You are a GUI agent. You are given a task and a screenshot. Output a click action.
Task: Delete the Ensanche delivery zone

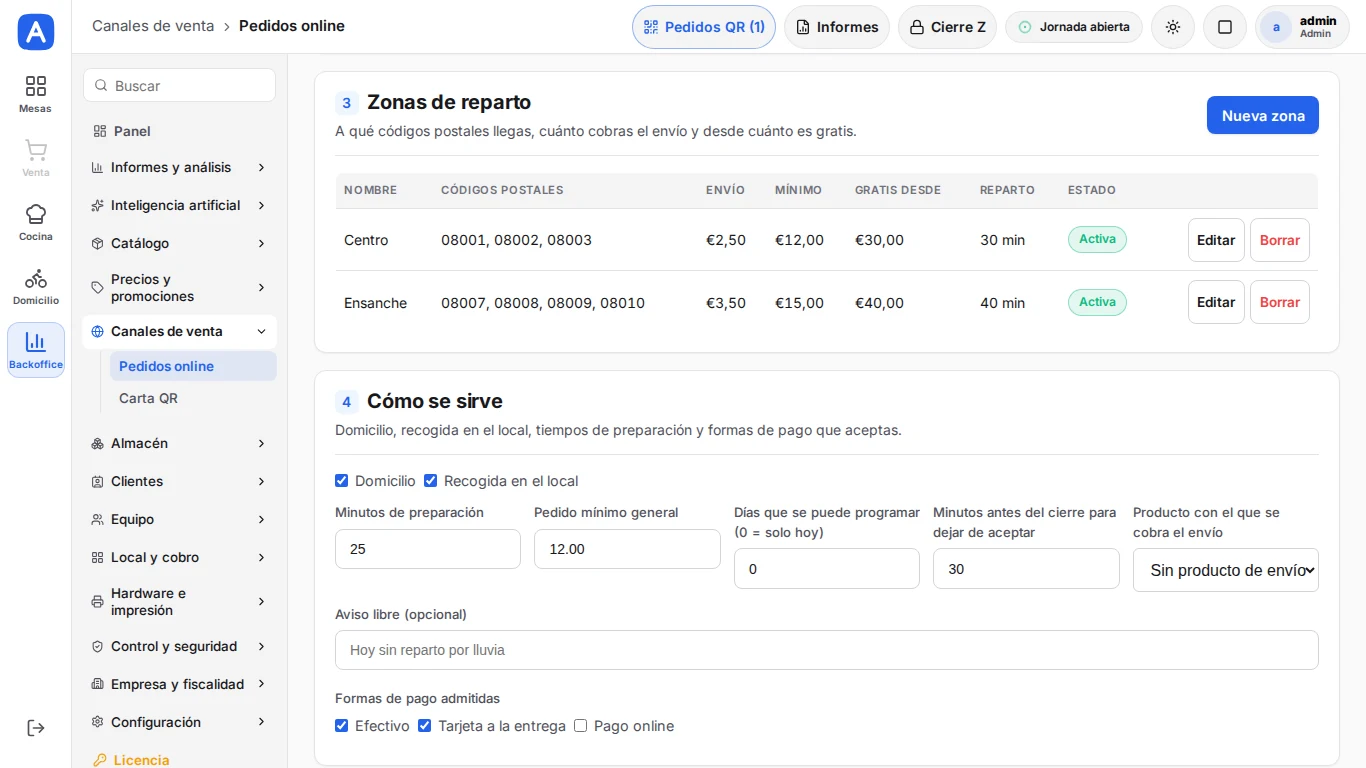tap(1280, 302)
